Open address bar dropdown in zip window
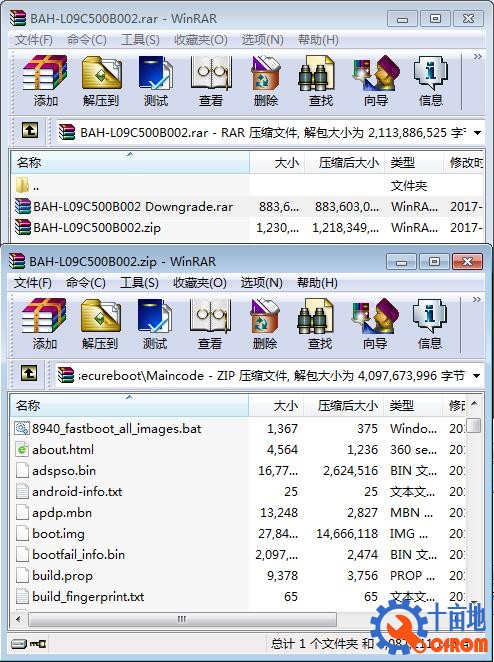494x662 pixels. [x=477, y=376]
